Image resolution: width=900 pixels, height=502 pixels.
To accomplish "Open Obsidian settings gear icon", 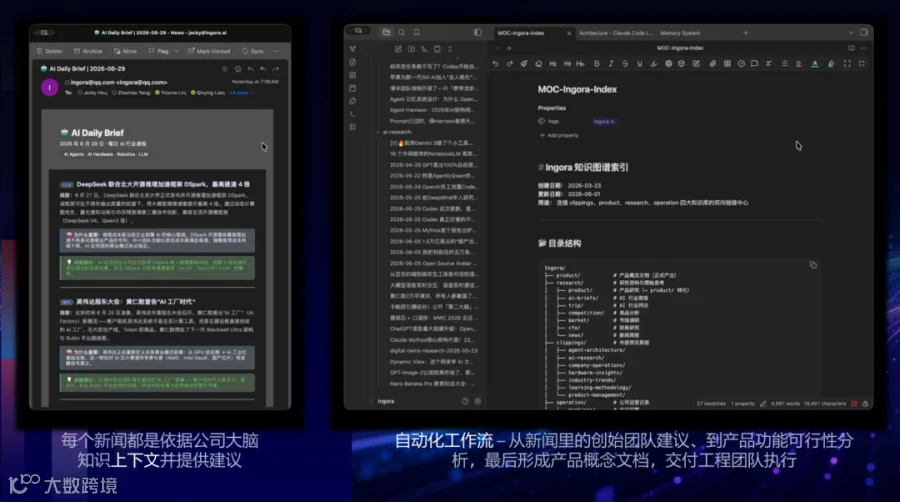I will (x=478, y=401).
